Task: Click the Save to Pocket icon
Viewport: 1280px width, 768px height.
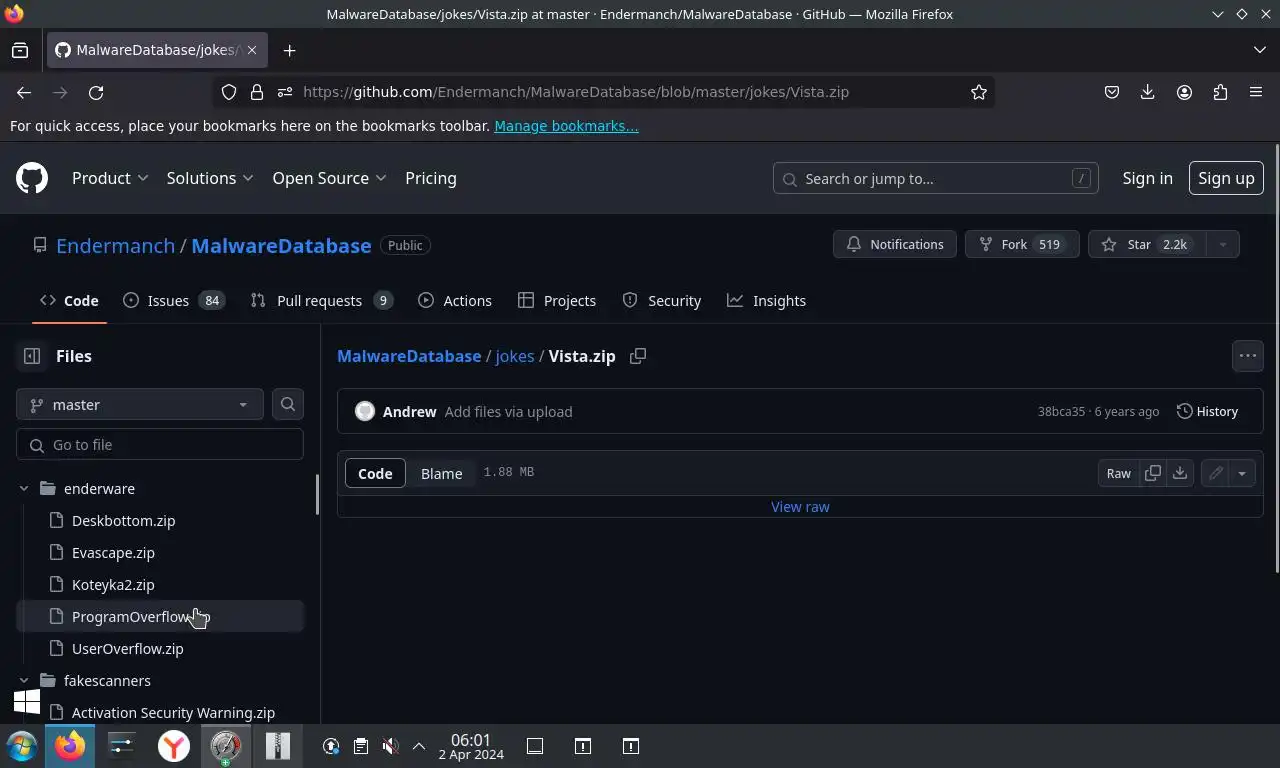Action: (1112, 92)
